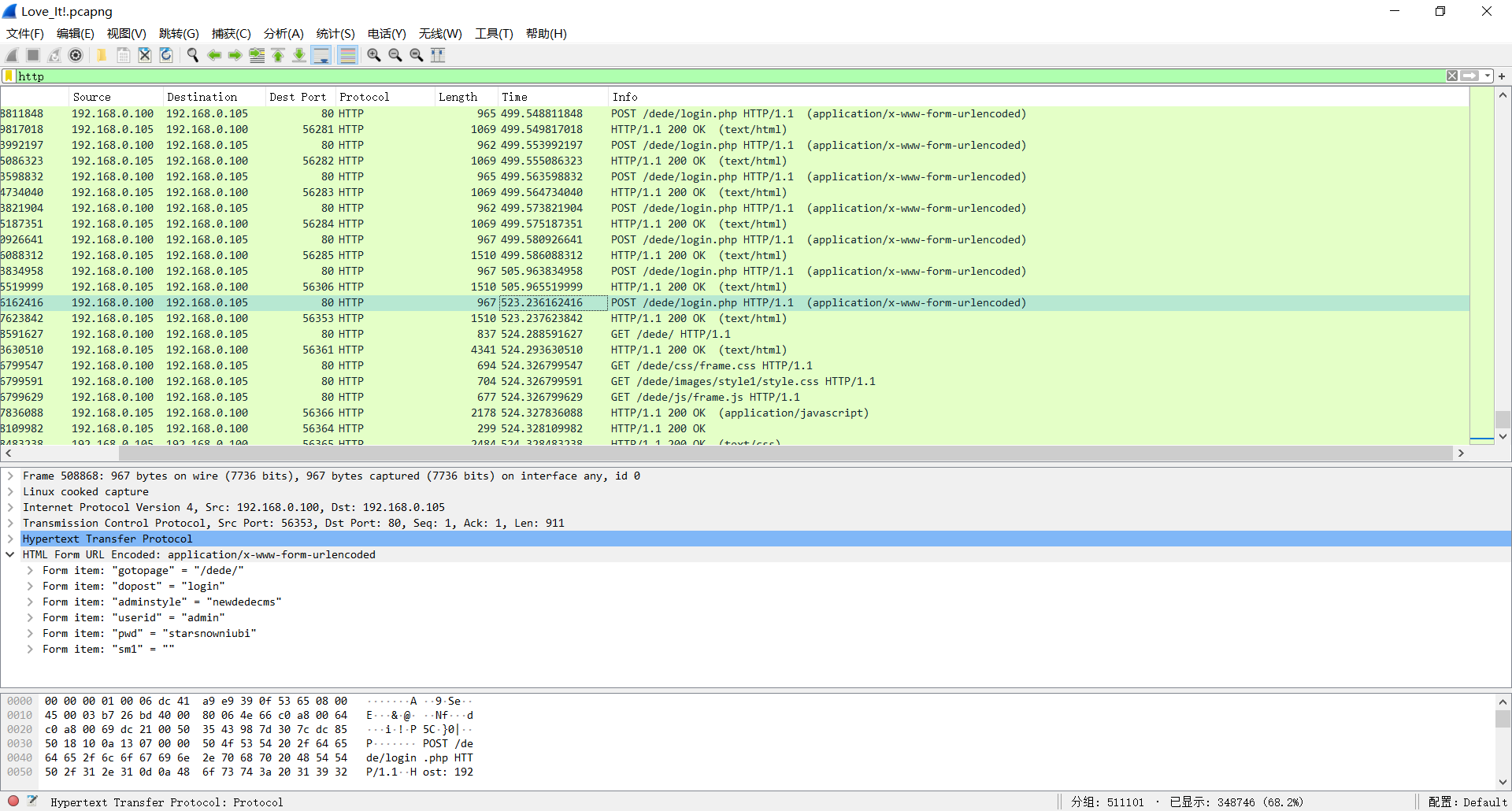
Task: Open the capture options gear icon
Action: (76, 55)
